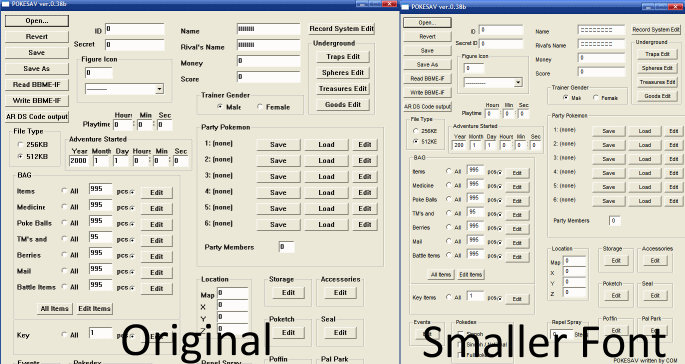Select pcs radio for Medicine in Original window

[132, 208]
